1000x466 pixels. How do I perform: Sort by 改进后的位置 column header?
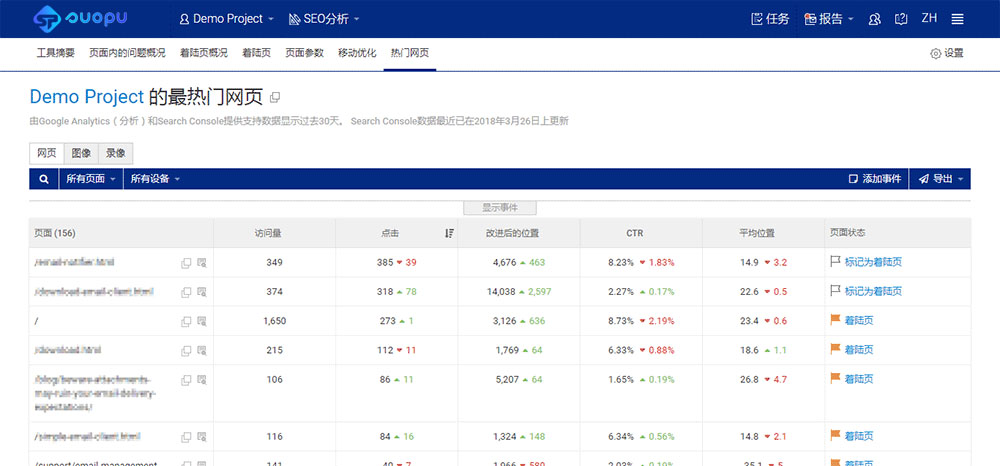click(x=513, y=233)
